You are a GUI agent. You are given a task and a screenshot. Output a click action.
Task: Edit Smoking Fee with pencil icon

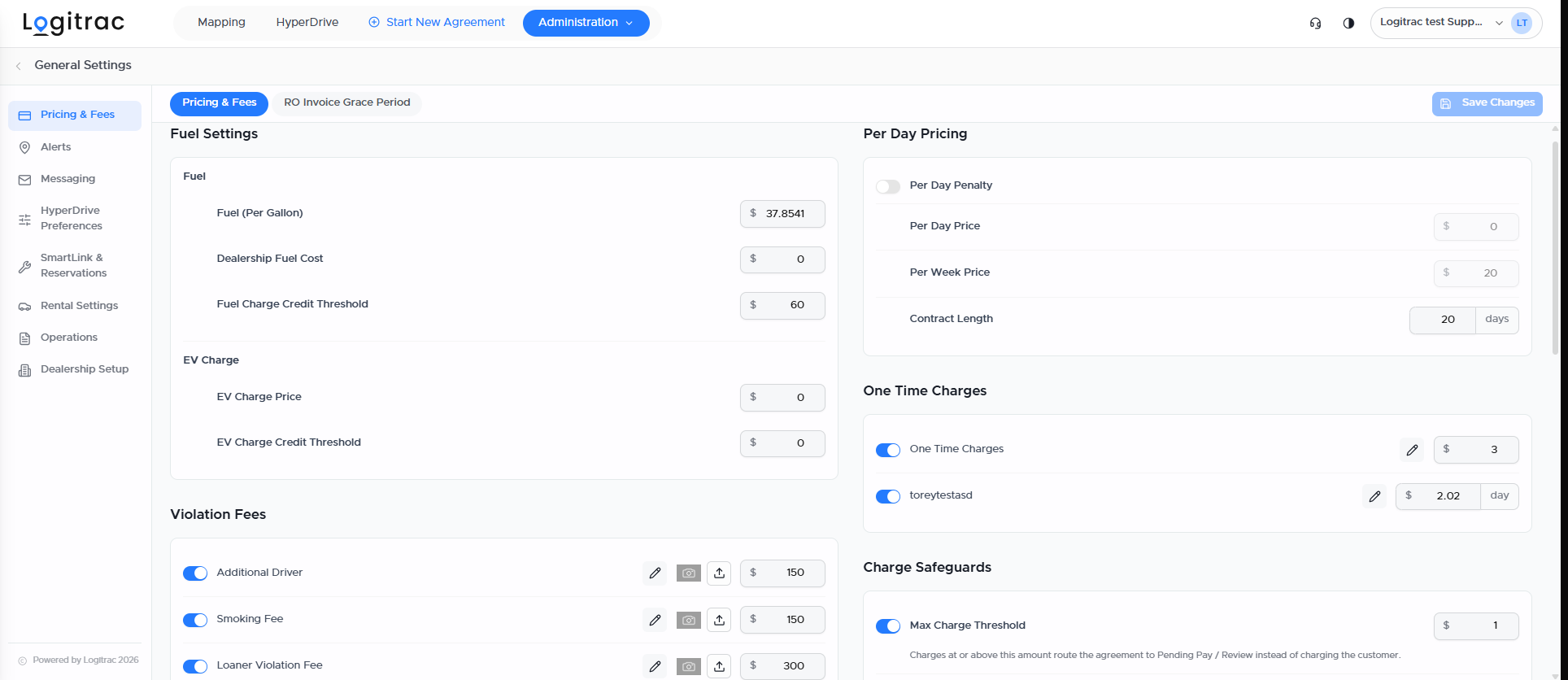[x=655, y=620]
